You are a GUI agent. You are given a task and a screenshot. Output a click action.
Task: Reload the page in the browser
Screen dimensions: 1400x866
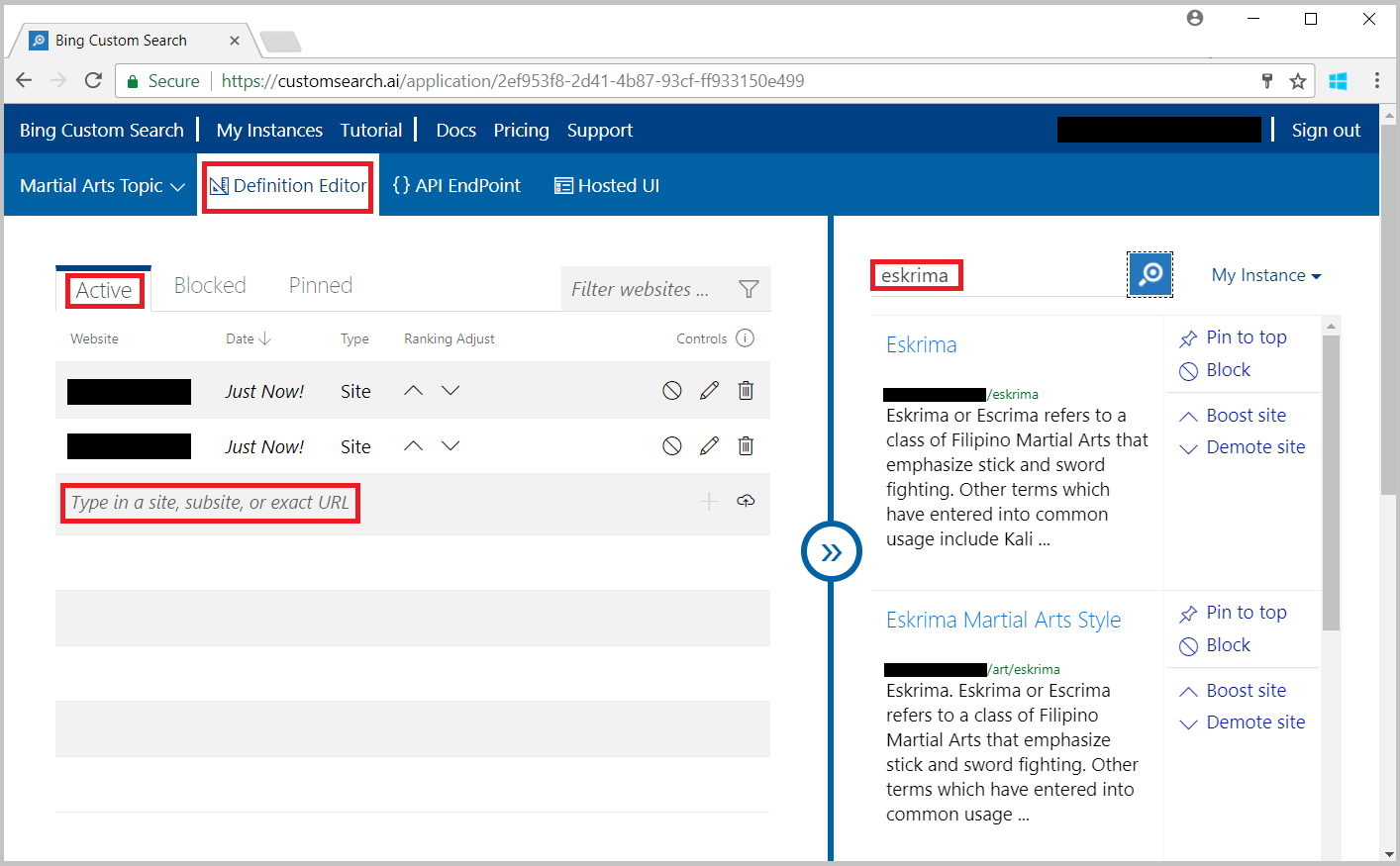93,81
